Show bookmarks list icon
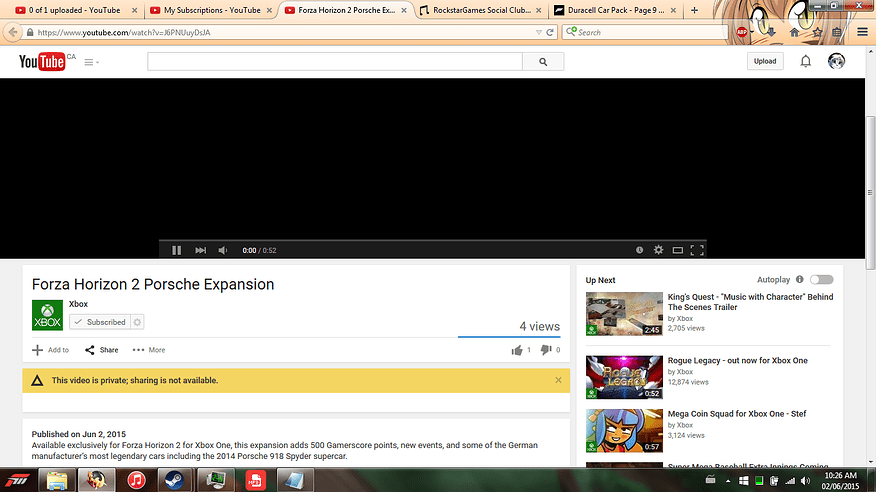The height and width of the screenshot is (492, 876). 836,32
